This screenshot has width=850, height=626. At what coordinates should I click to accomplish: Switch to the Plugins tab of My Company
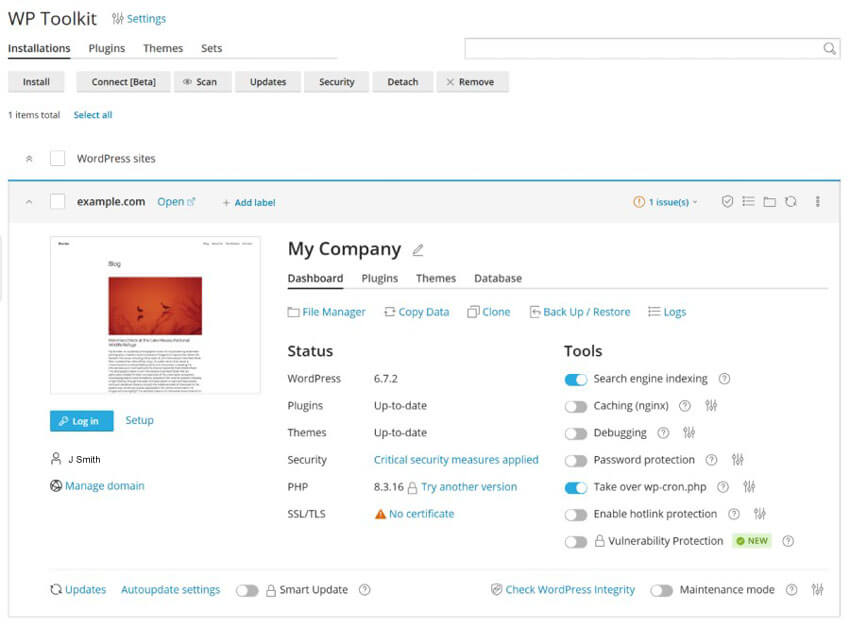click(x=379, y=278)
